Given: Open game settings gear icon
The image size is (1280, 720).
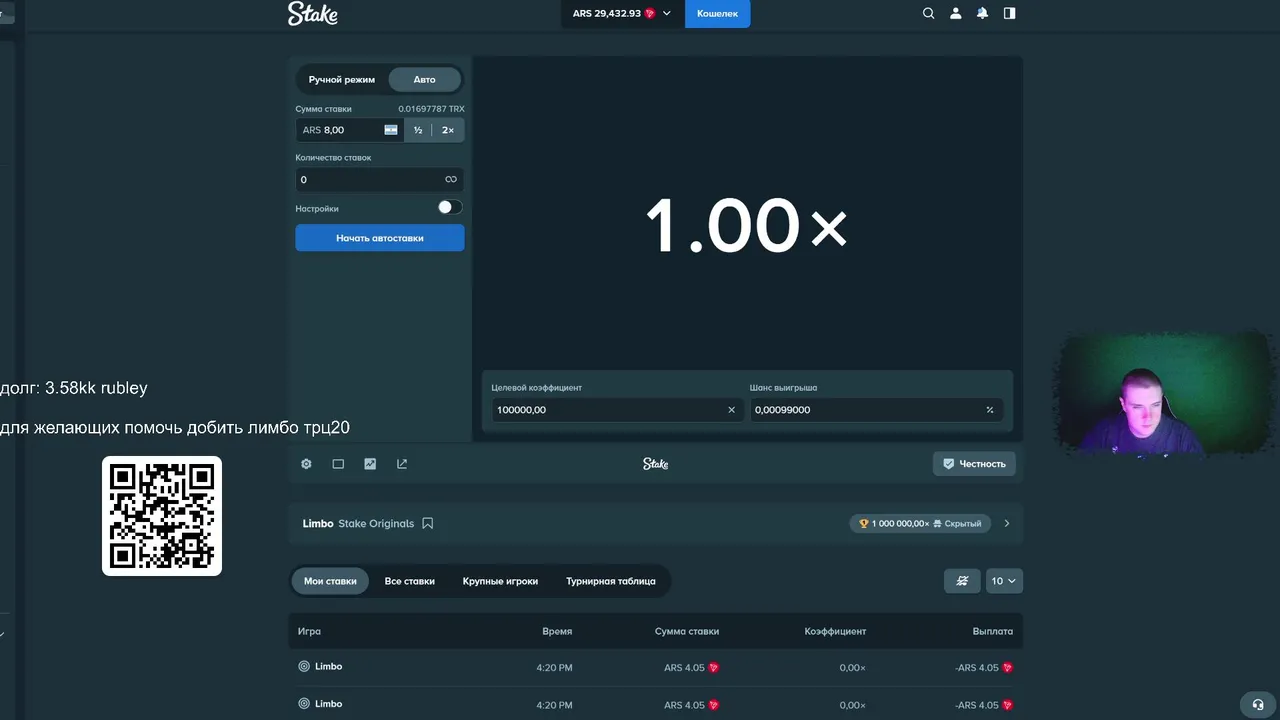Looking at the screenshot, I should tap(306, 464).
